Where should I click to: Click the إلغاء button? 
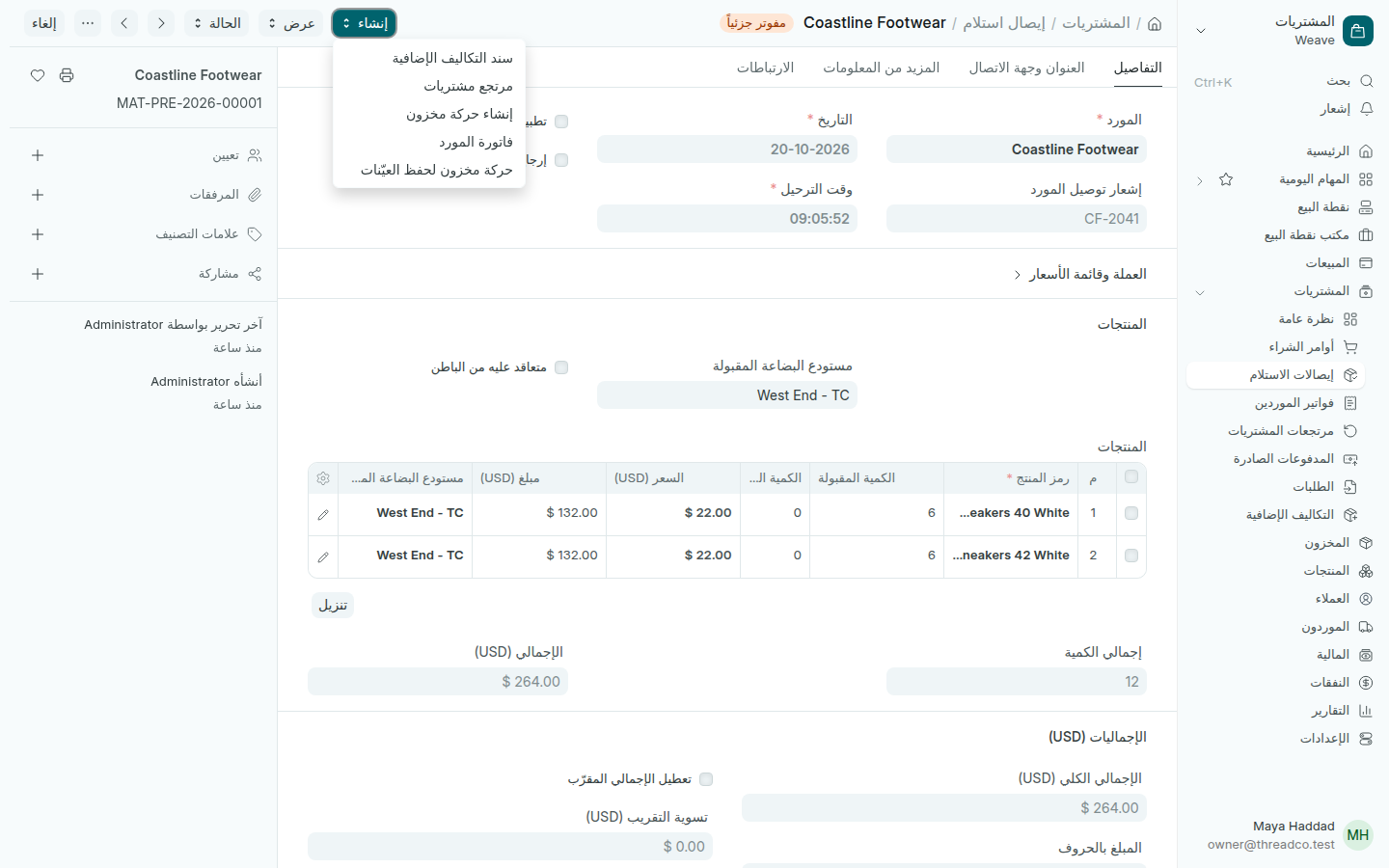pos(44,23)
